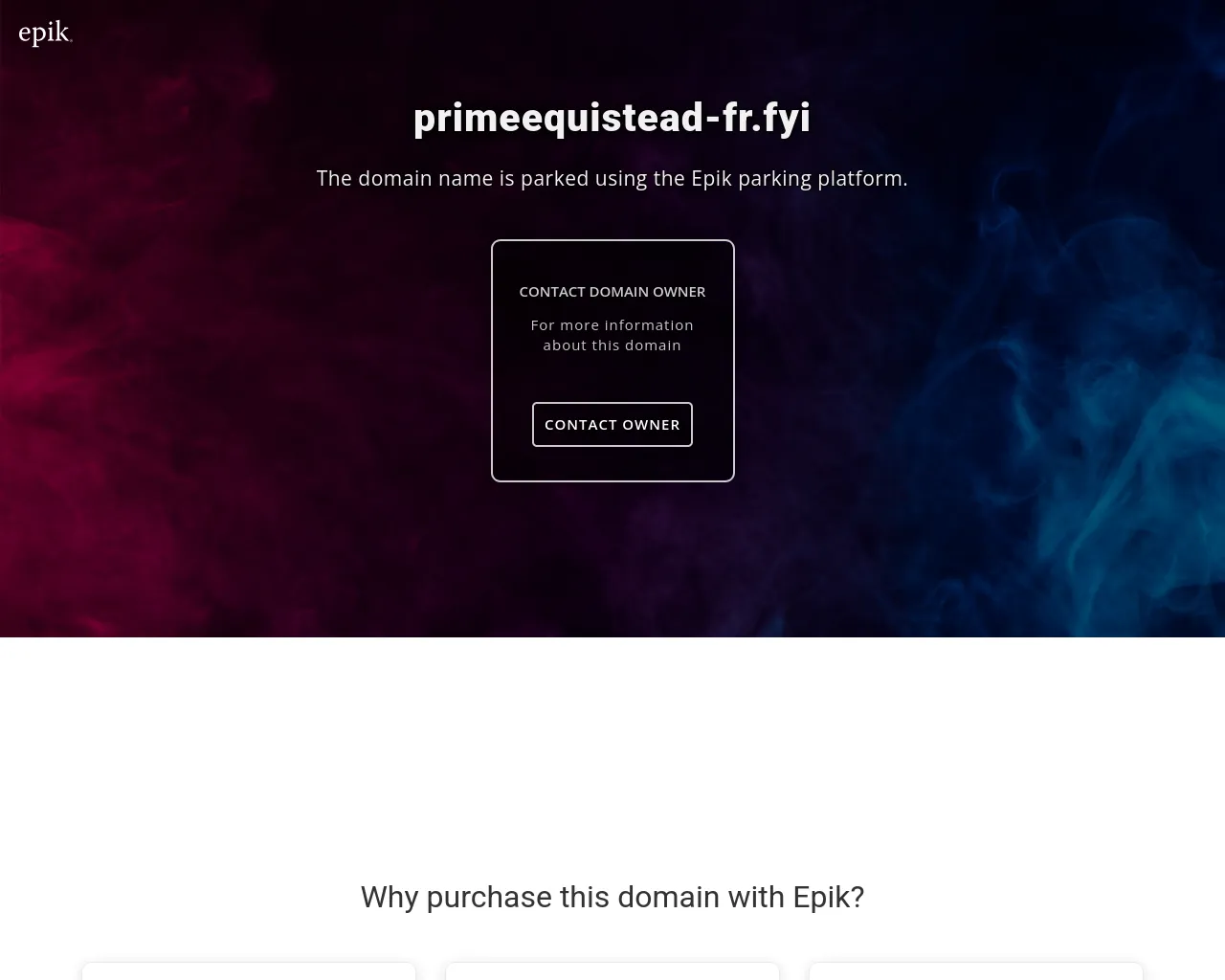Image resolution: width=1225 pixels, height=980 pixels.
Task: Click the 'For more information' description text
Action: click(612, 324)
